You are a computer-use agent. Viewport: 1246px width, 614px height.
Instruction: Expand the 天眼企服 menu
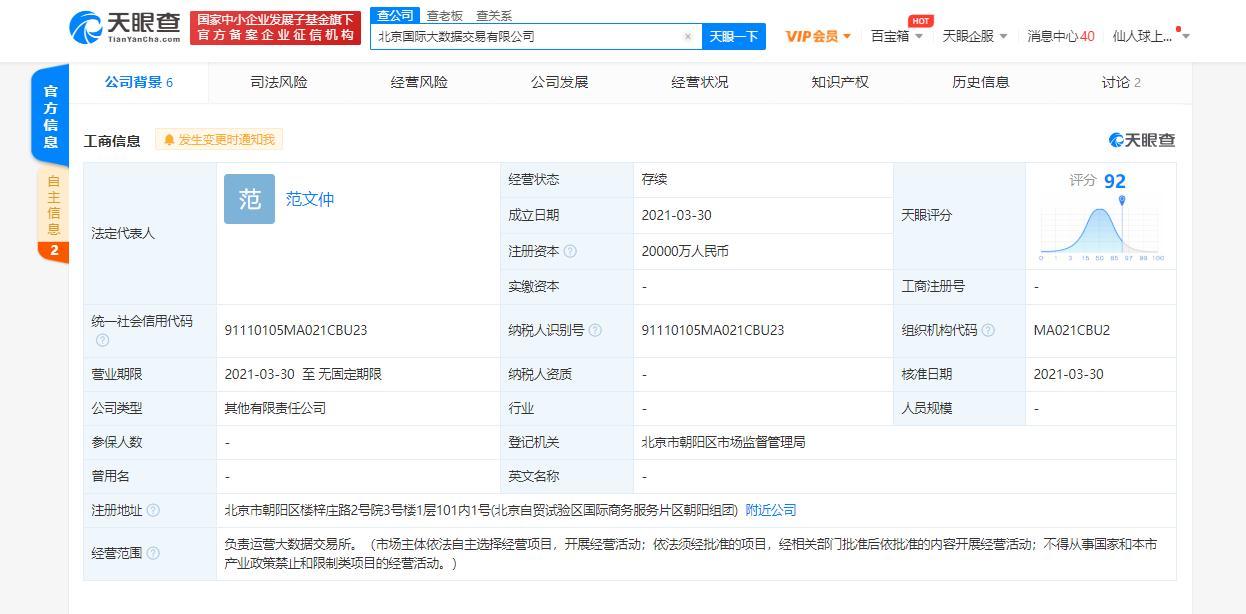coord(975,36)
